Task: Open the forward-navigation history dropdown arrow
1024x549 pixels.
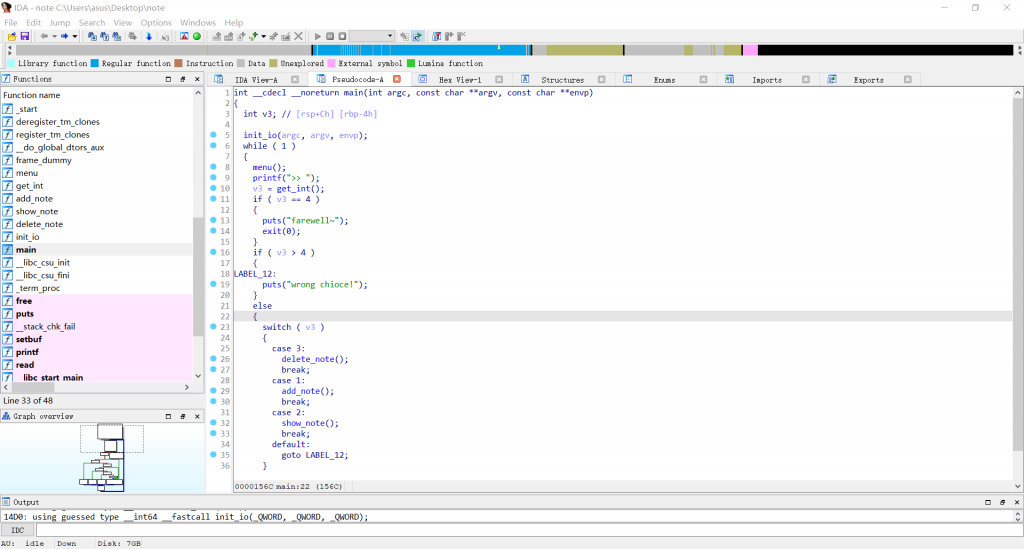Action: click(74, 37)
